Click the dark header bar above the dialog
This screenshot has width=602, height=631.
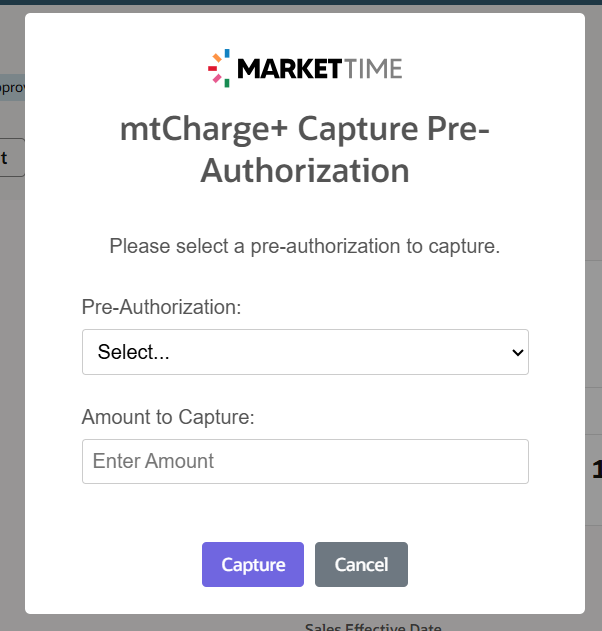point(301,2)
